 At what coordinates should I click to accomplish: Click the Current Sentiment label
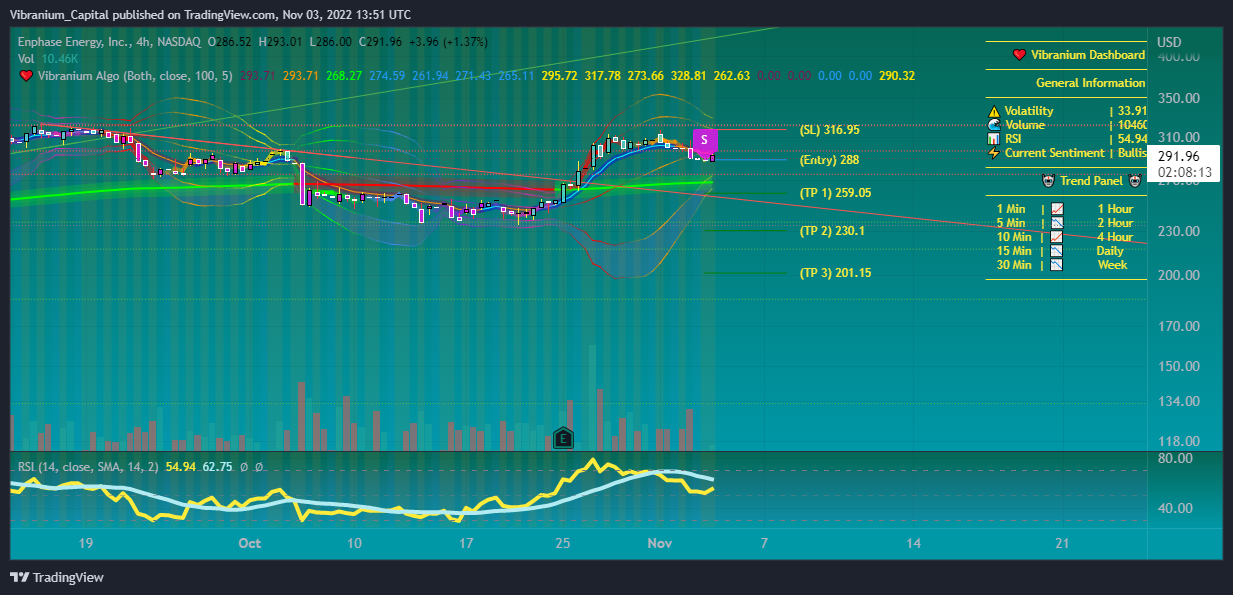click(x=1053, y=153)
